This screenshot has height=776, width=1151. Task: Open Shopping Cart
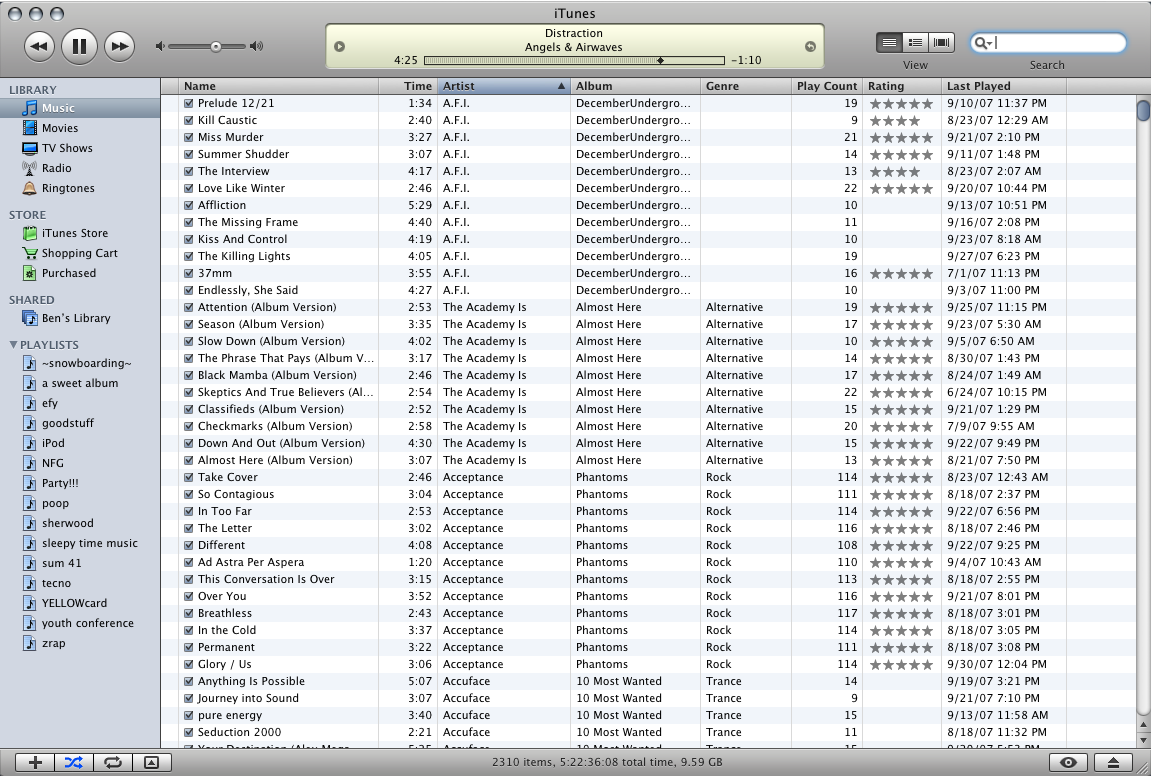click(80, 253)
